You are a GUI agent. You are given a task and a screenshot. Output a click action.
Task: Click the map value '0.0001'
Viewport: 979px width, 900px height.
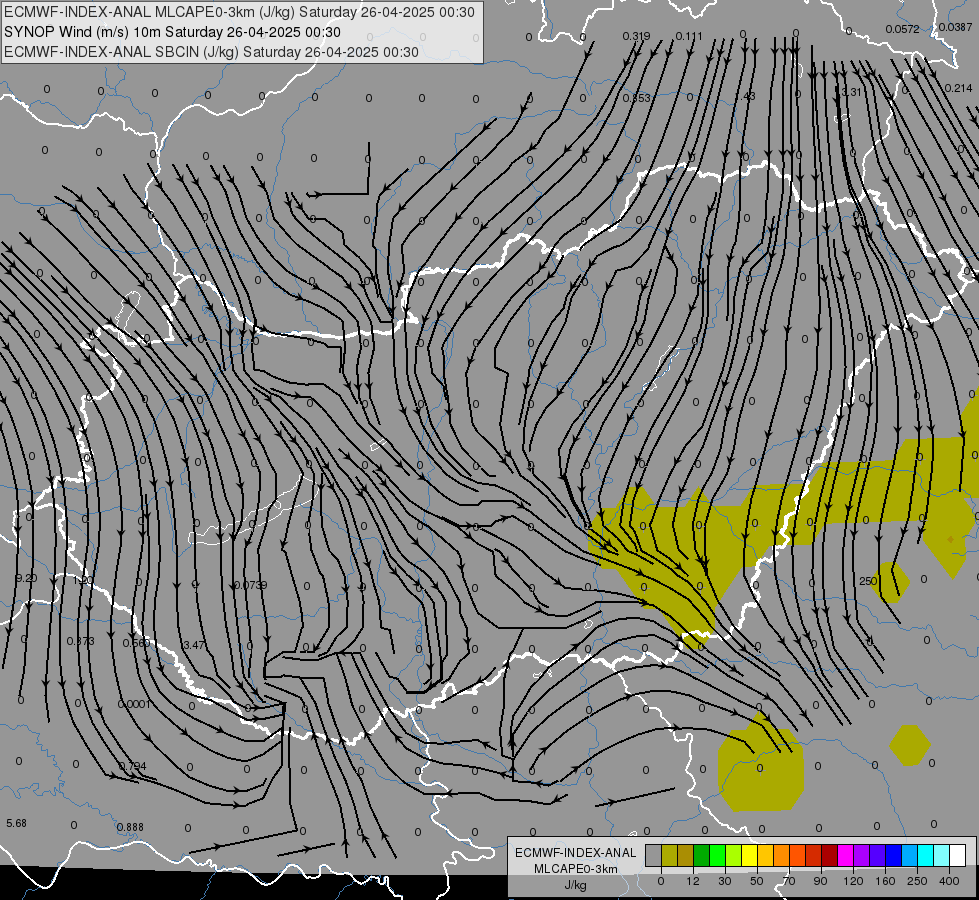click(x=134, y=704)
